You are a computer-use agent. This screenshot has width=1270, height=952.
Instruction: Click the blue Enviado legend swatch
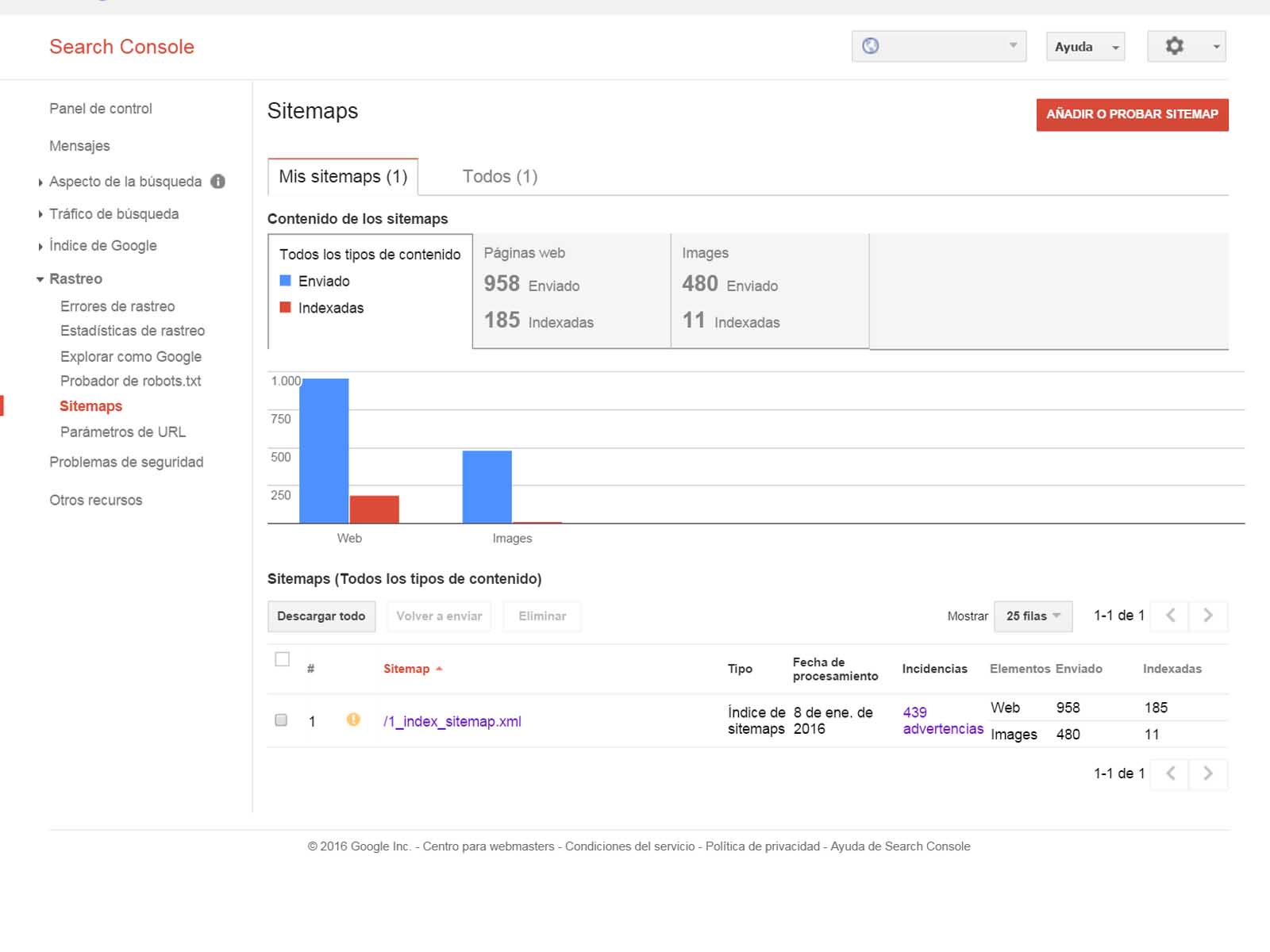pyautogui.click(x=286, y=281)
